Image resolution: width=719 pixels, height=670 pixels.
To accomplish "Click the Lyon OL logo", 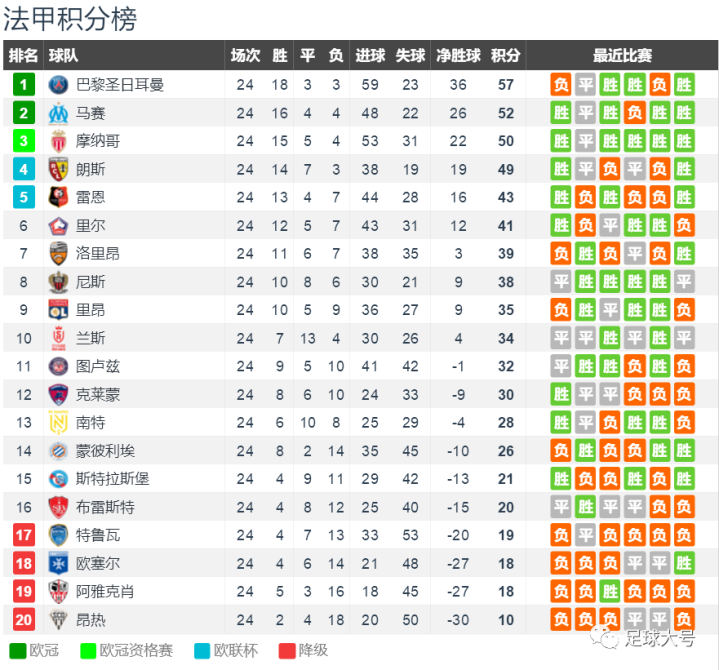I will tap(58, 310).
